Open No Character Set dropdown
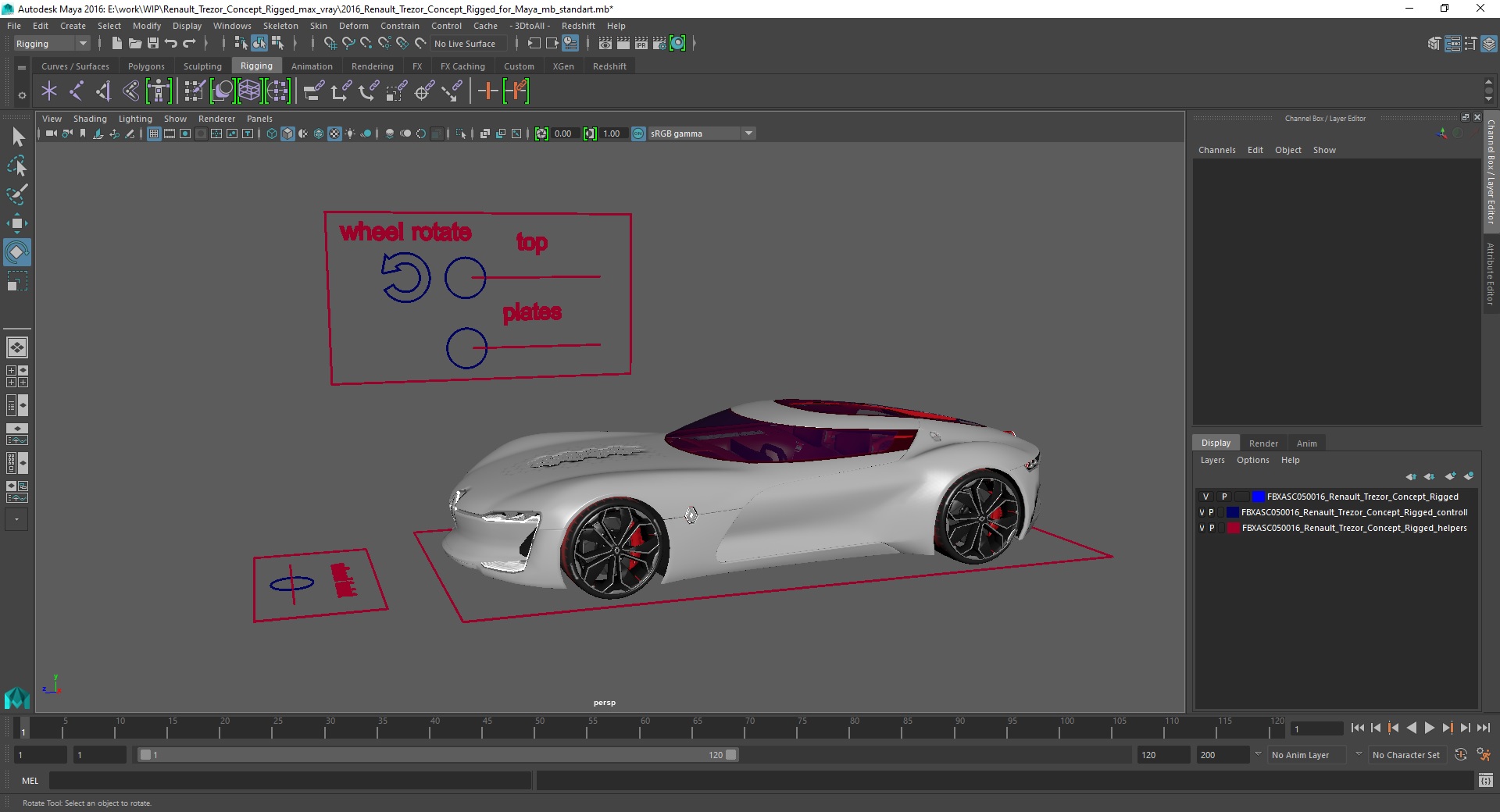 (1406, 755)
